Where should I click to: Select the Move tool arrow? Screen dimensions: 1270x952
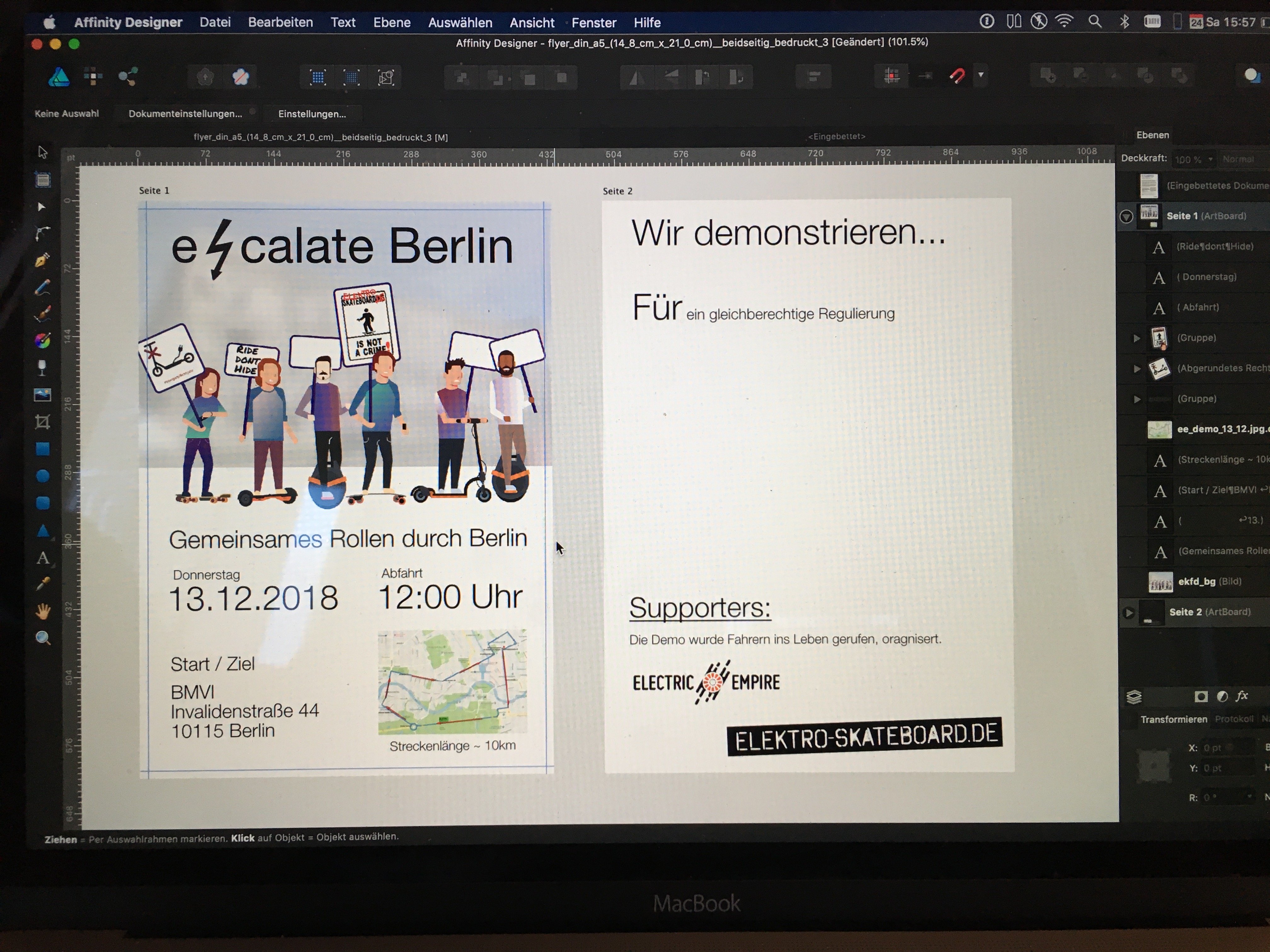pos(42,152)
